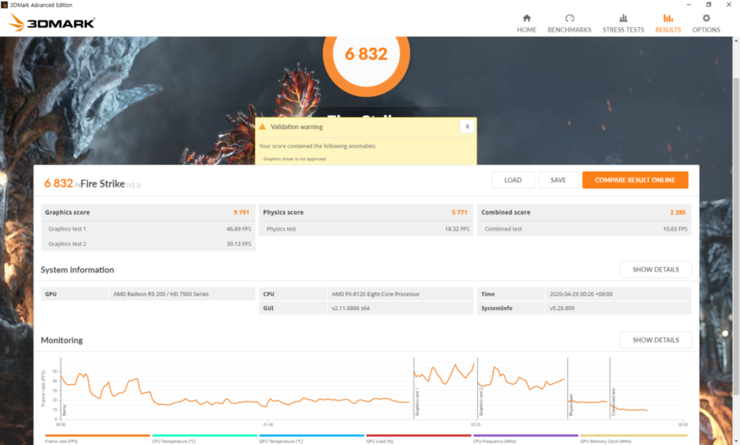Select the Physics test row
740x445 pixels.
(x=366, y=229)
